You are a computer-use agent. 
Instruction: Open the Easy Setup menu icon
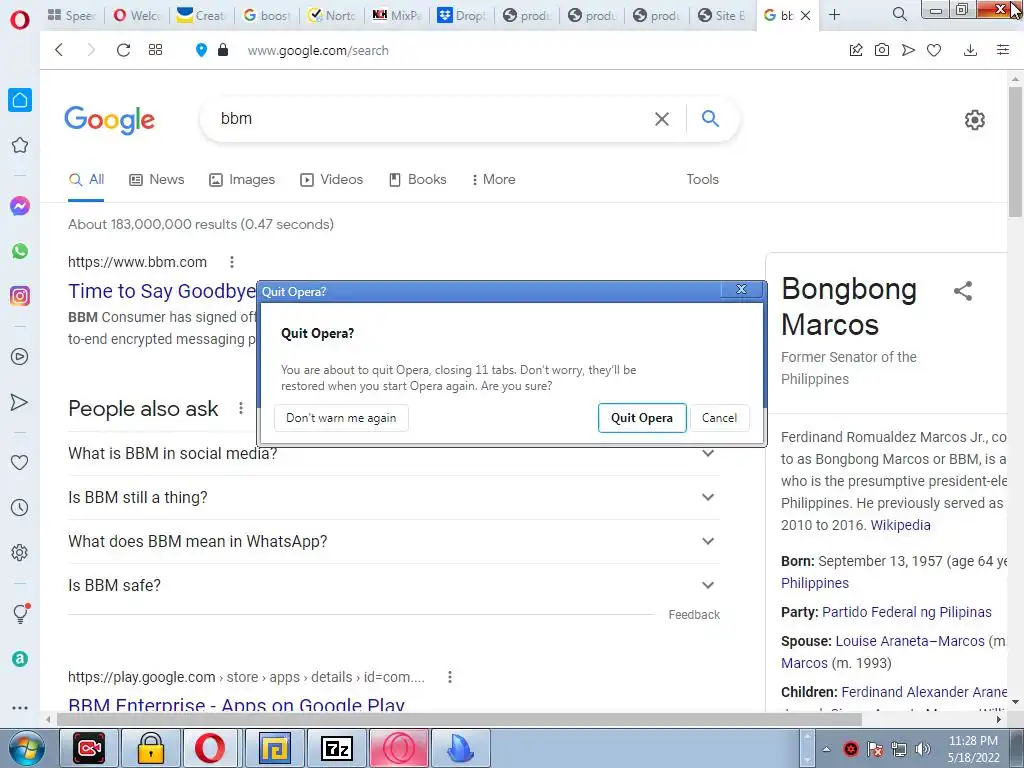click(x=1003, y=50)
